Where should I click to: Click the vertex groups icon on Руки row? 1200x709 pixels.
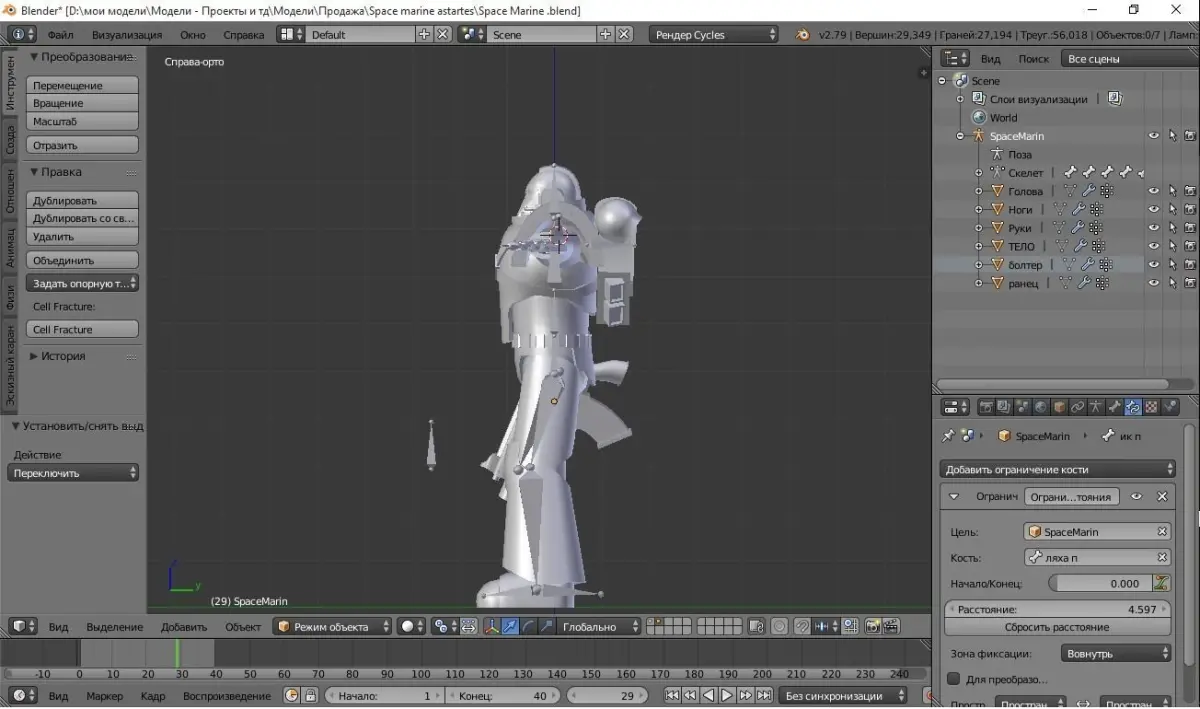click(x=1097, y=228)
